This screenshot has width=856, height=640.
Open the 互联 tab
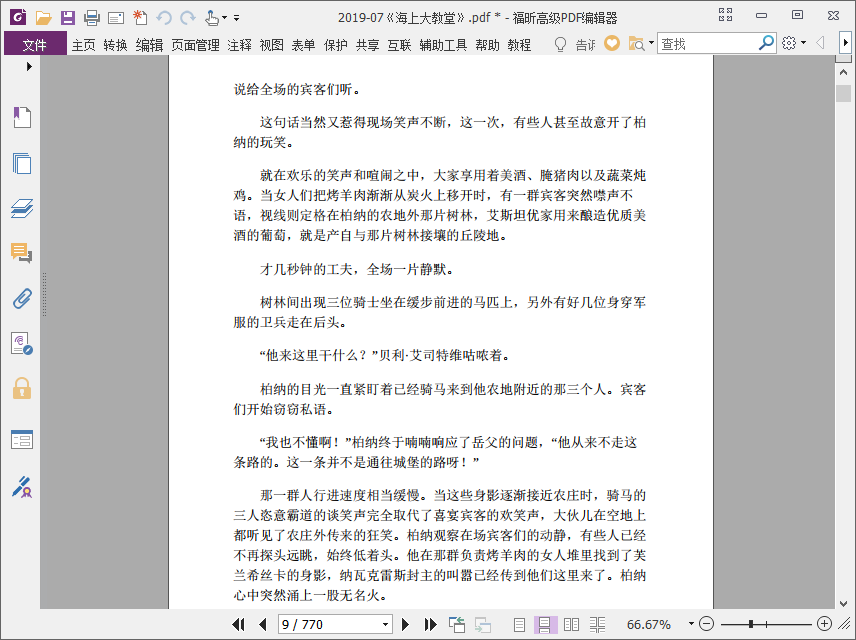point(399,45)
